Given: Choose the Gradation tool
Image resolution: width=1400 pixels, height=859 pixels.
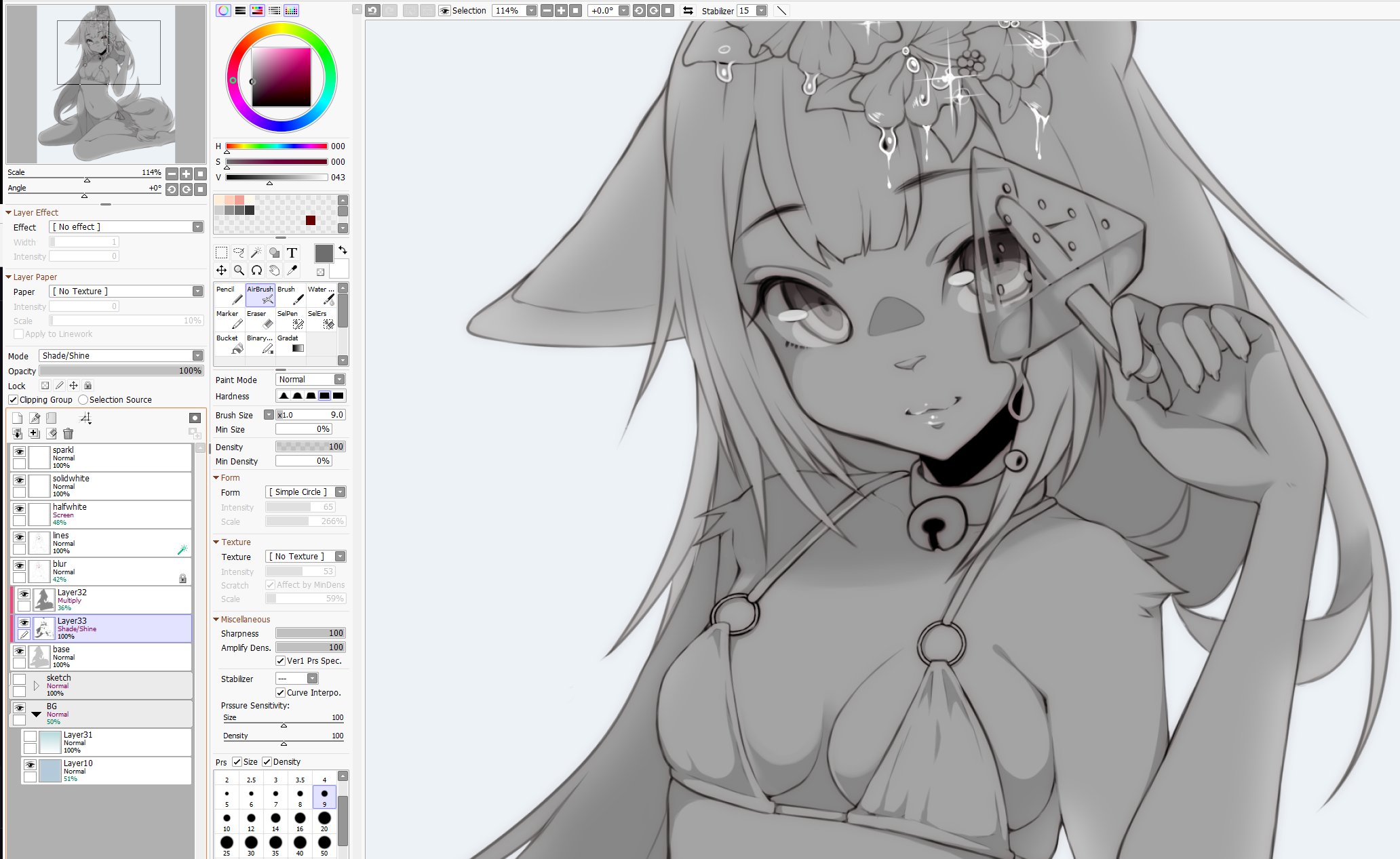Looking at the screenshot, I should (290, 344).
